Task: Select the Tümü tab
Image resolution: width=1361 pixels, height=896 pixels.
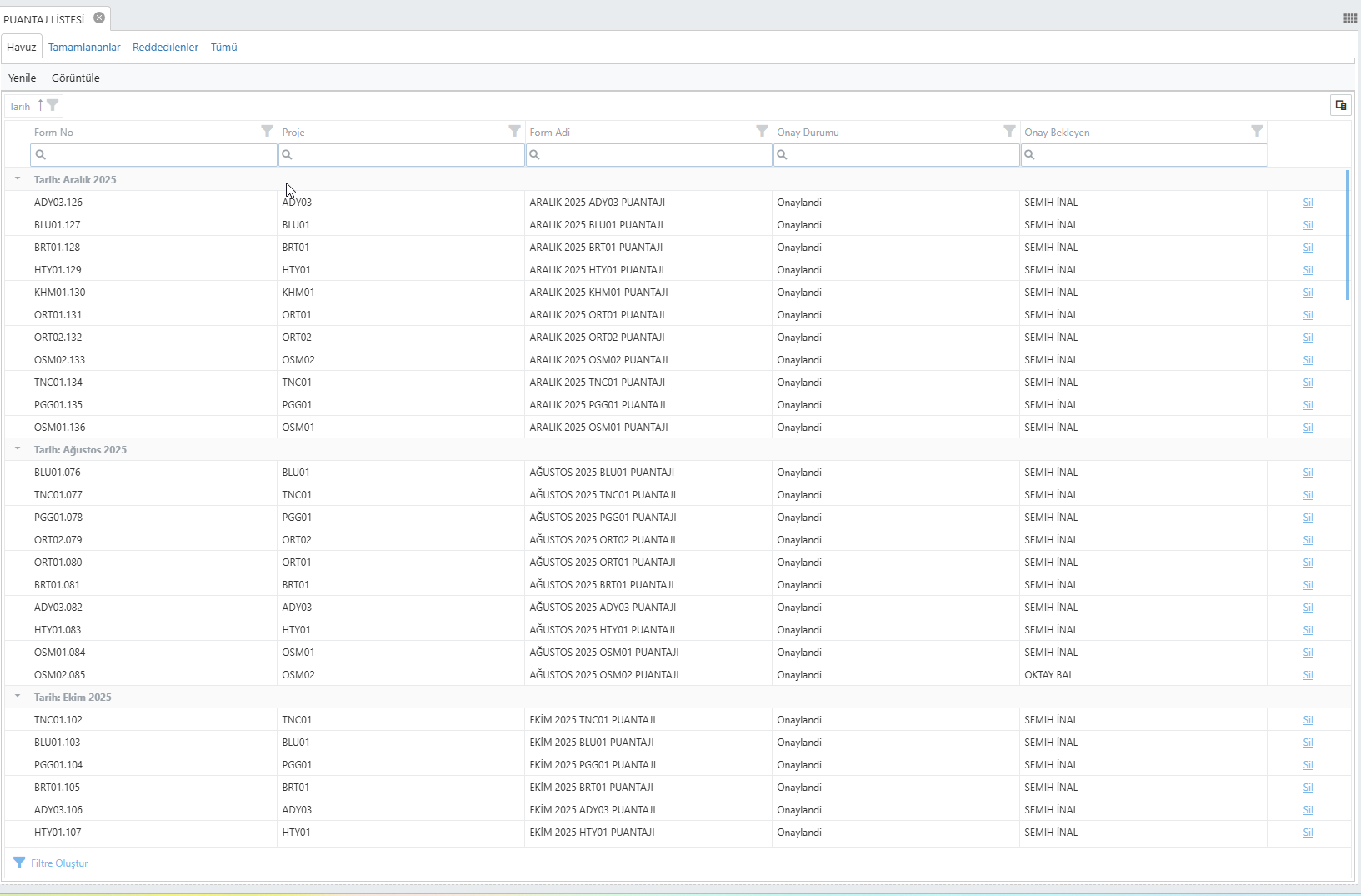Action: pos(223,48)
